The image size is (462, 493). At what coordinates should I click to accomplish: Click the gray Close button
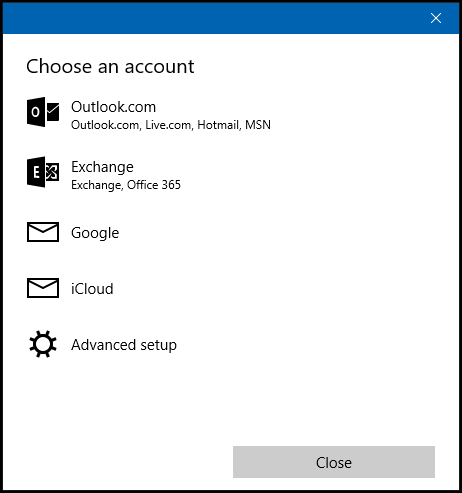334,462
